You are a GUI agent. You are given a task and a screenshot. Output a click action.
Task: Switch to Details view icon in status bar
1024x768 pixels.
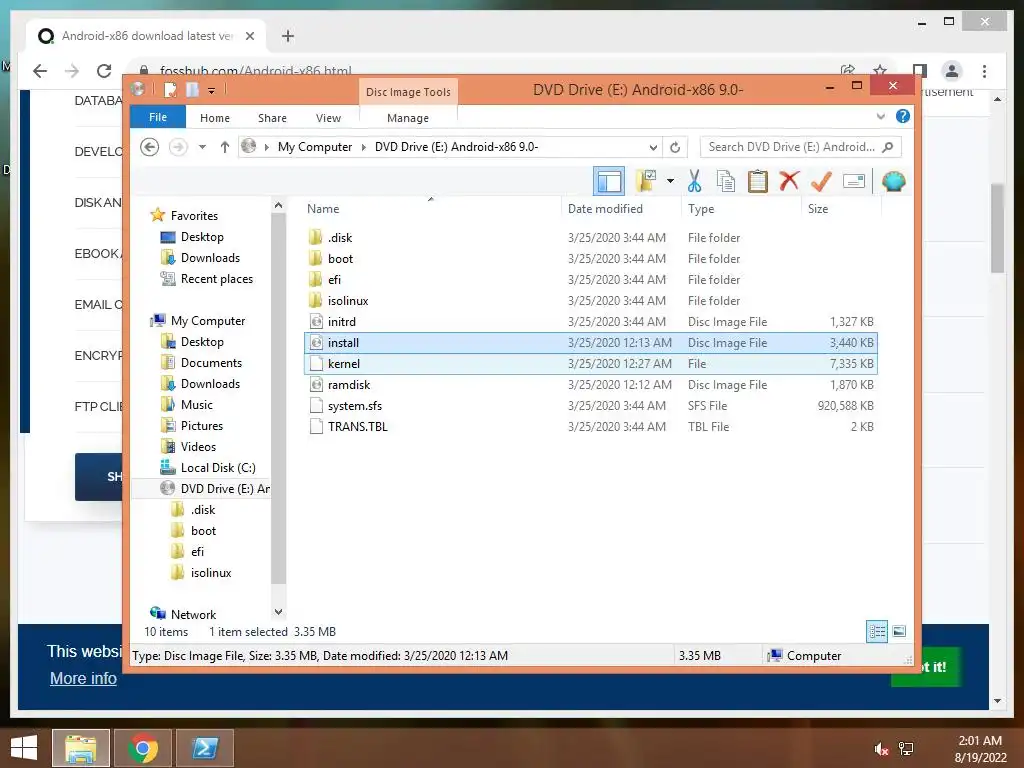(877, 631)
